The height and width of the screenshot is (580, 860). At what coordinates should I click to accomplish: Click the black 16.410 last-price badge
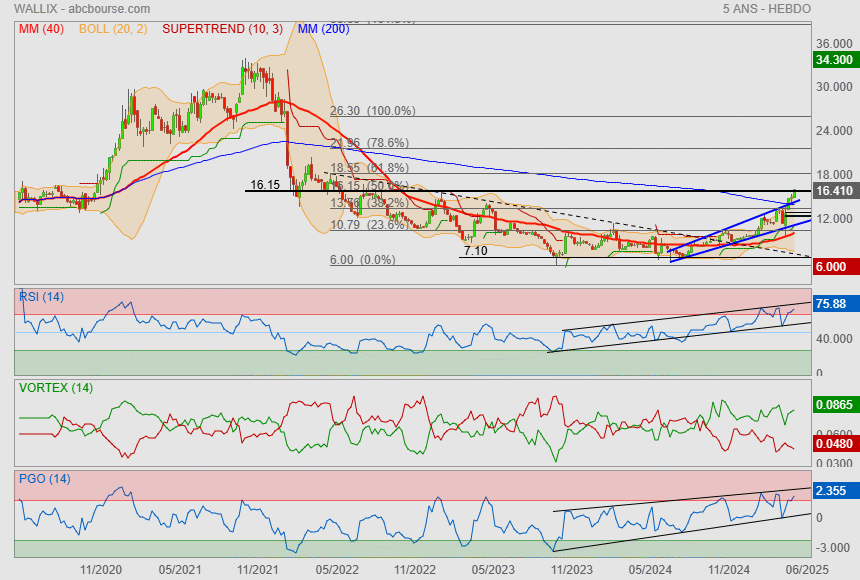(x=834, y=191)
